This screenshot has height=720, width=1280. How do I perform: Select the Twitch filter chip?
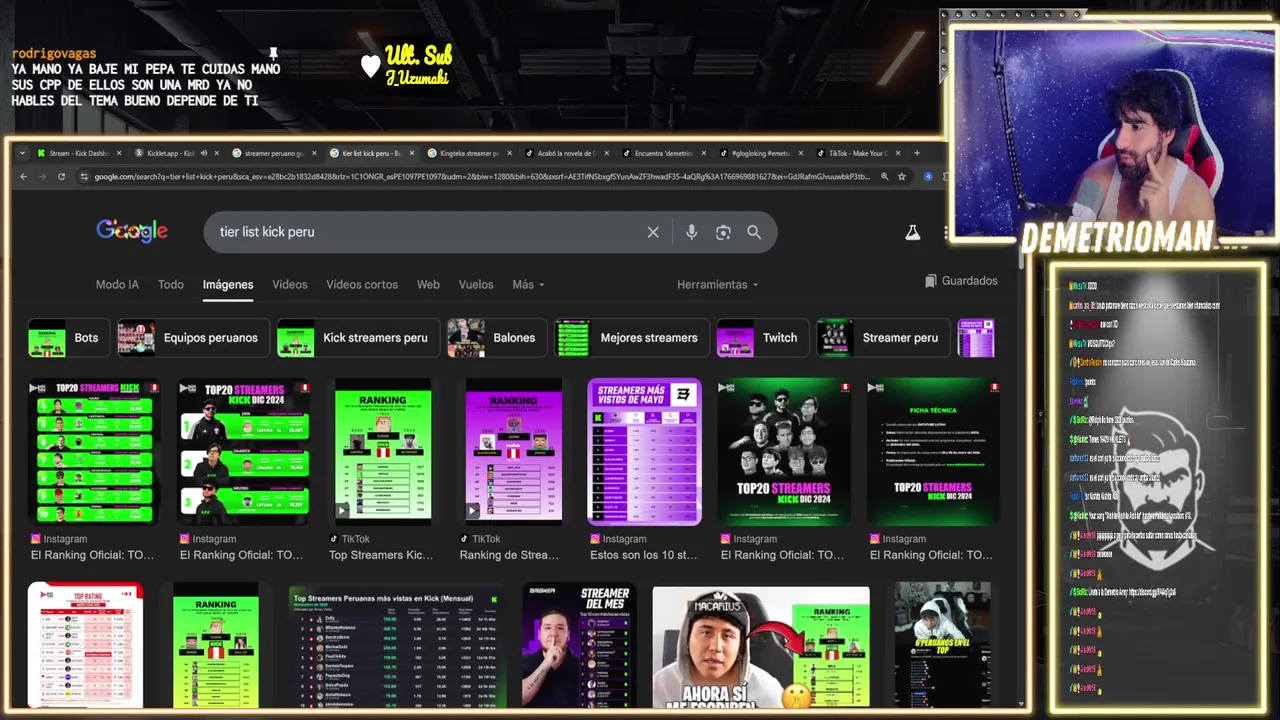762,338
